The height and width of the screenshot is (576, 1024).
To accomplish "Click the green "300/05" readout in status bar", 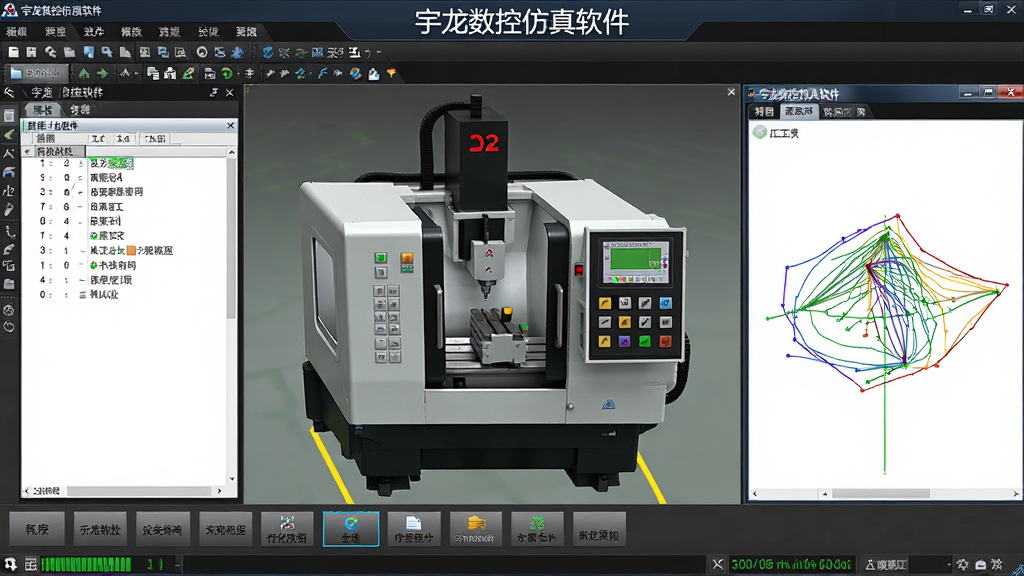I will (791, 564).
